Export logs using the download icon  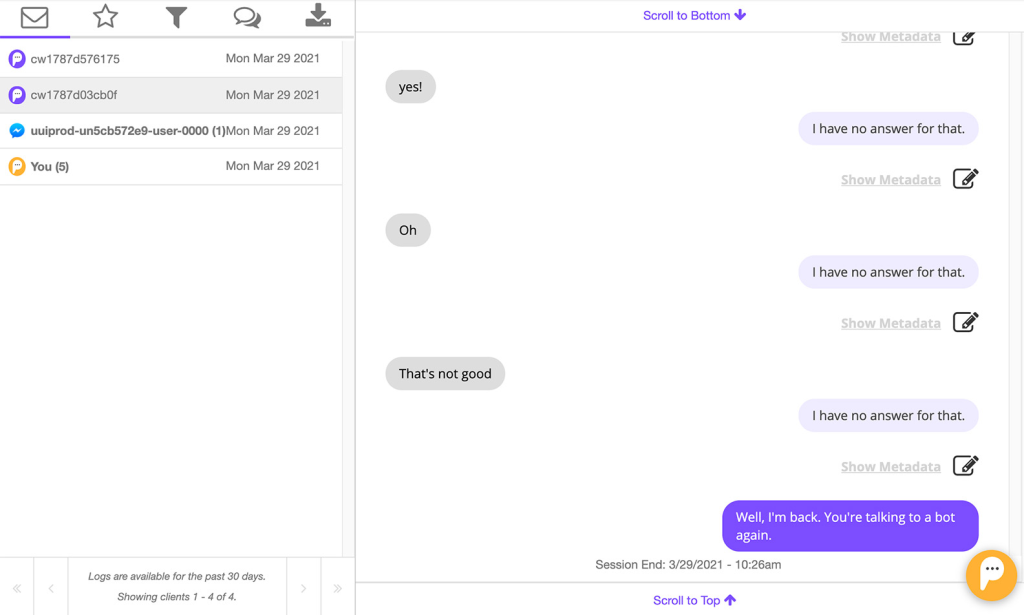click(318, 17)
